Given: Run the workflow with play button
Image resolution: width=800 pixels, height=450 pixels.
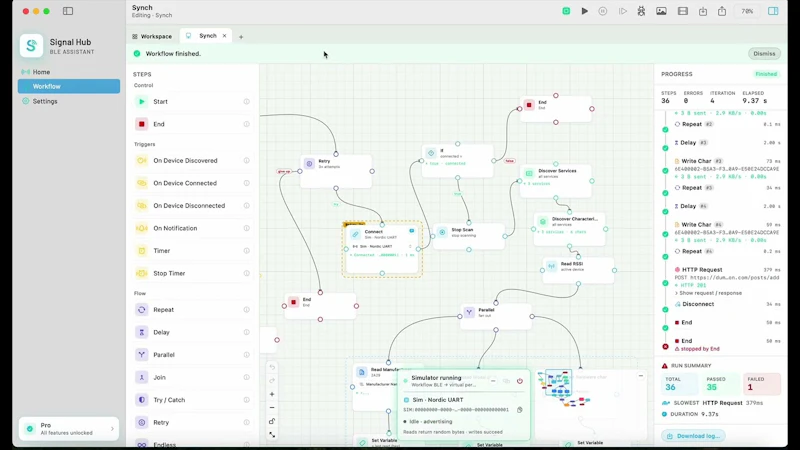Looking at the screenshot, I should pyautogui.click(x=585, y=11).
